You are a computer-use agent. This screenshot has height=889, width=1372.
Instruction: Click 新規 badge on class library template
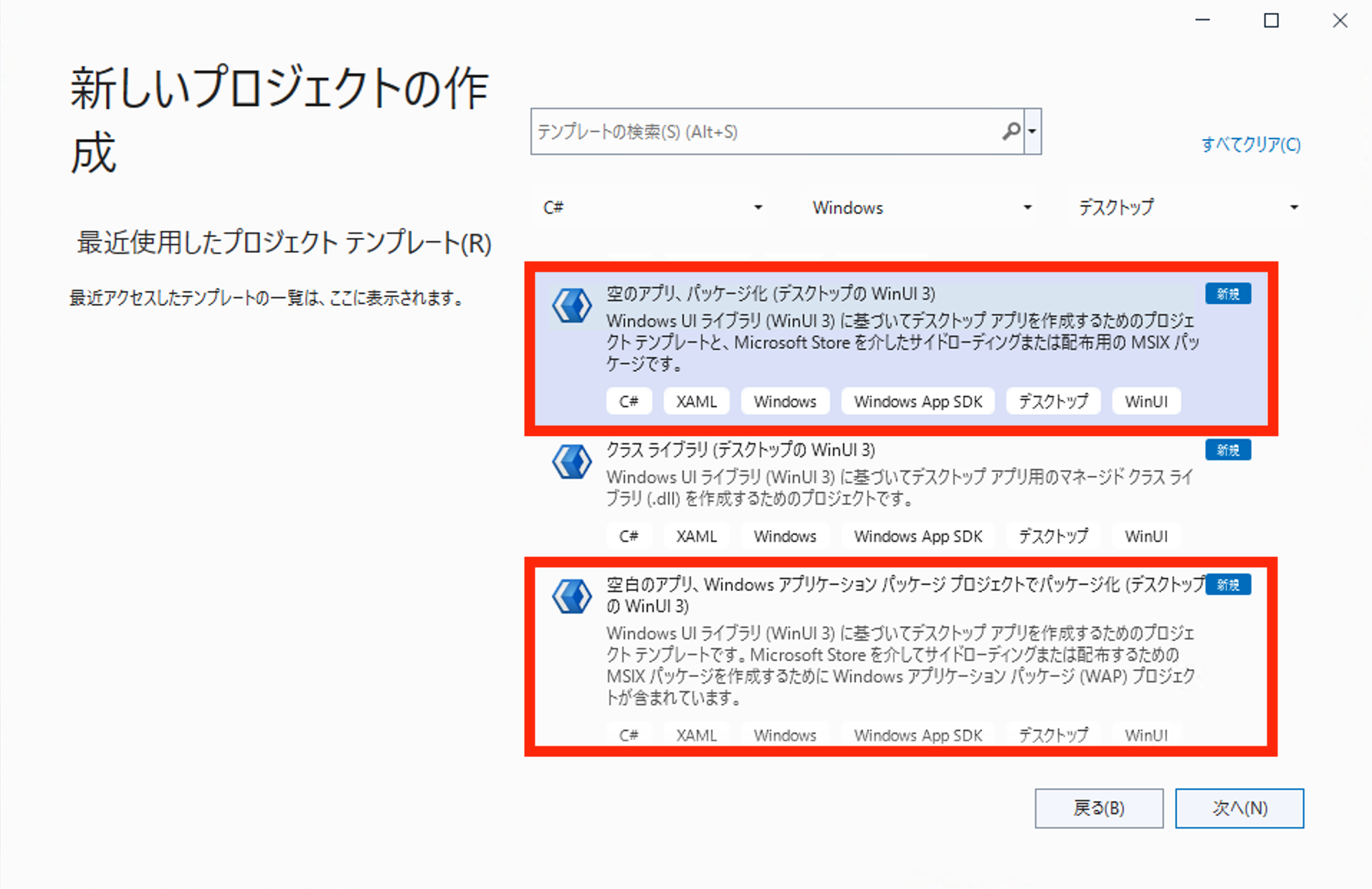[1227, 450]
